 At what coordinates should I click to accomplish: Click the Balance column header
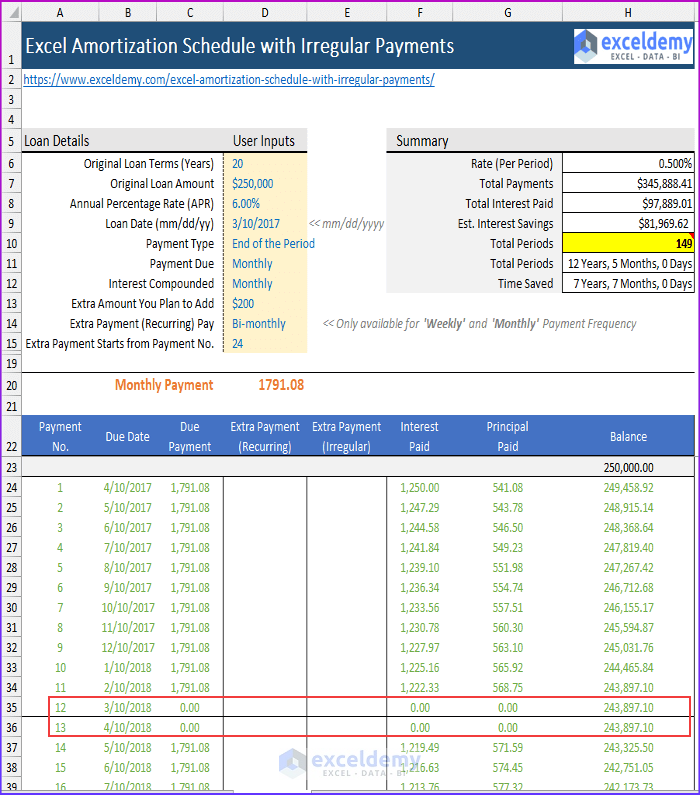628,437
